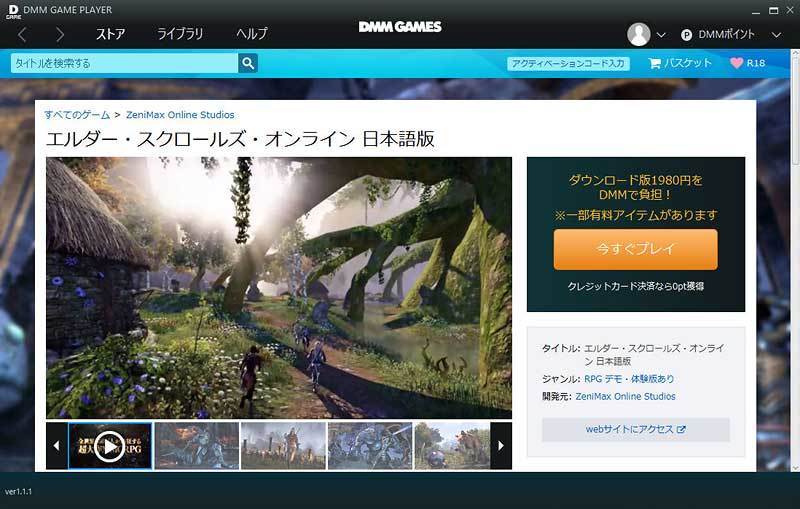Open the ストア tab
Screen dimensions: 800x509
(x=110, y=34)
